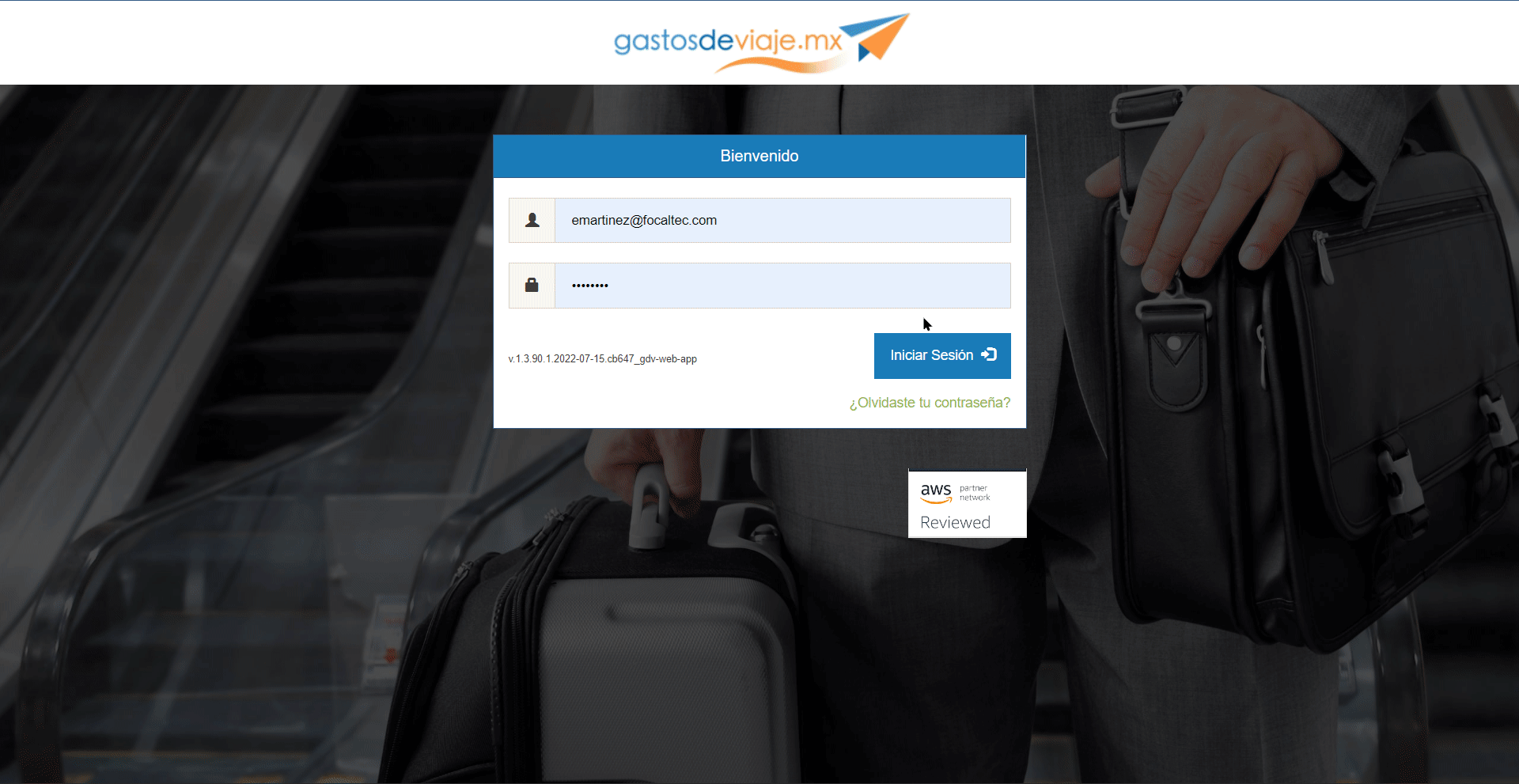Click the user silhouette icon beside email

click(532, 220)
